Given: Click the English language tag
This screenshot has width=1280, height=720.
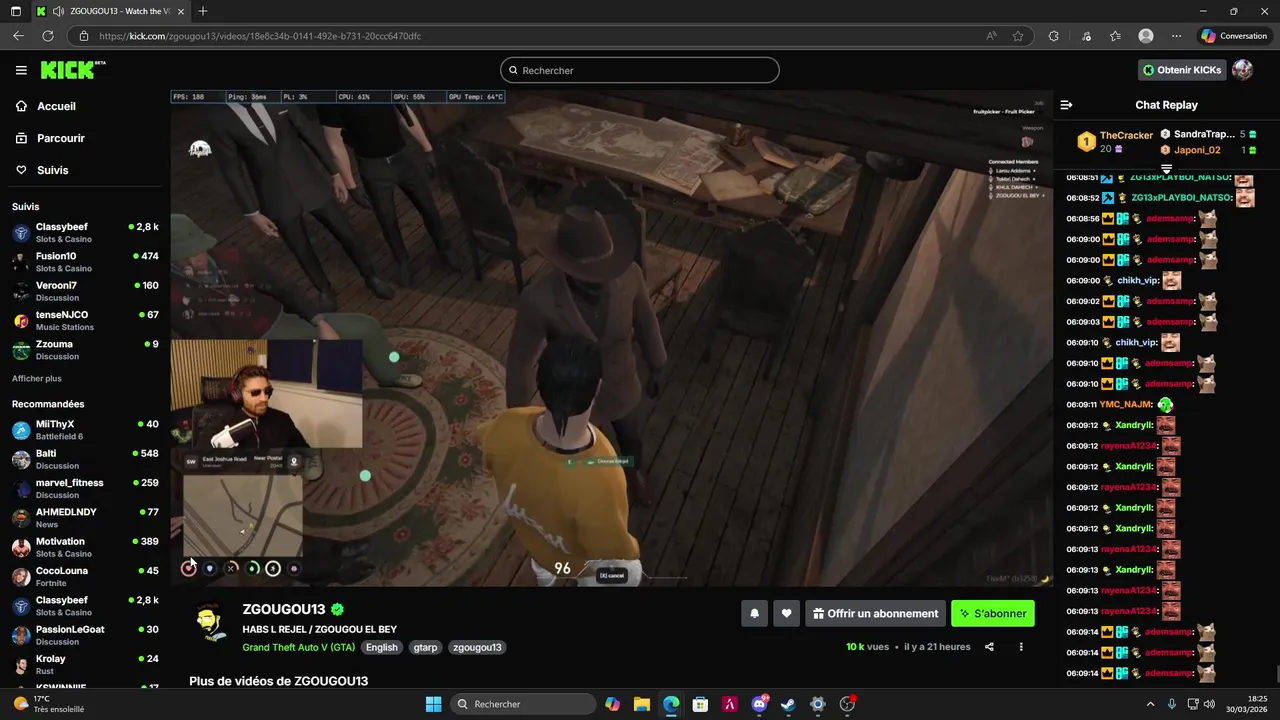Looking at the screenshot, I should (381, 647).
